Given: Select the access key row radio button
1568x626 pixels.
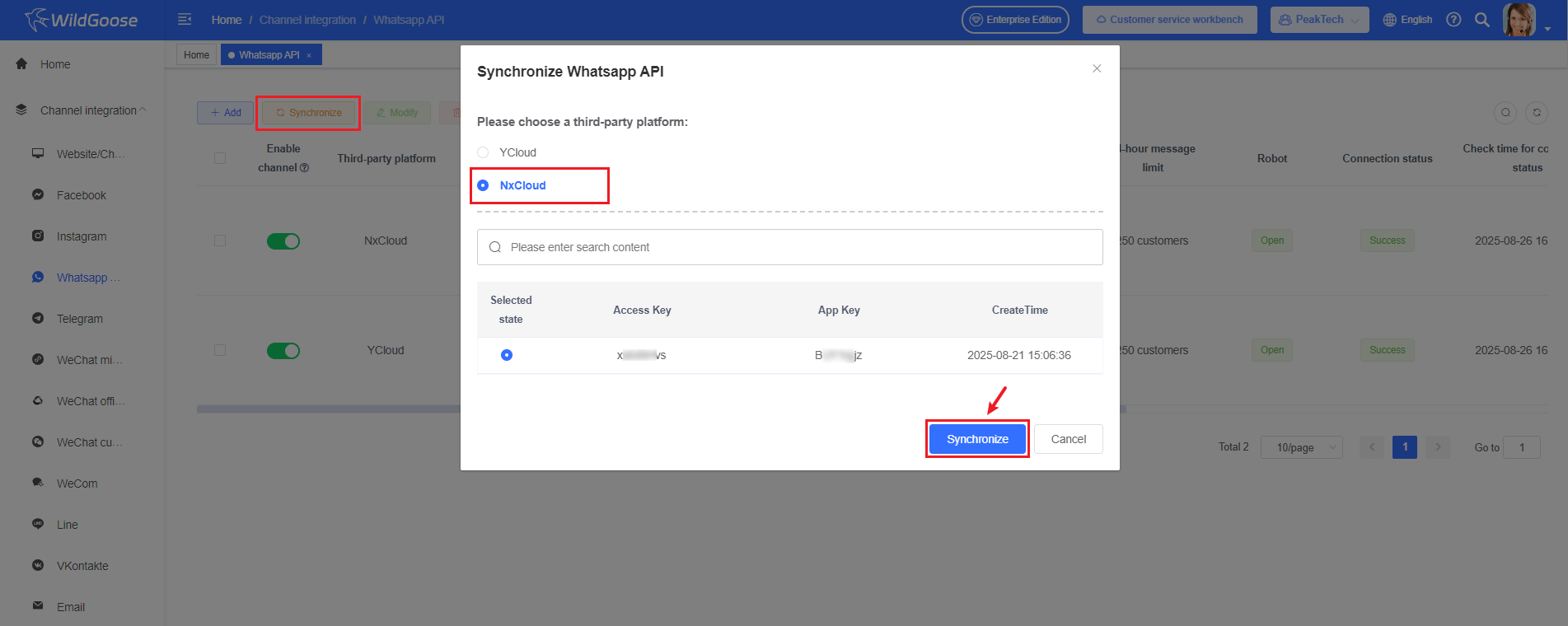Looking at the screenshot, I should click(x=507, y=355).
